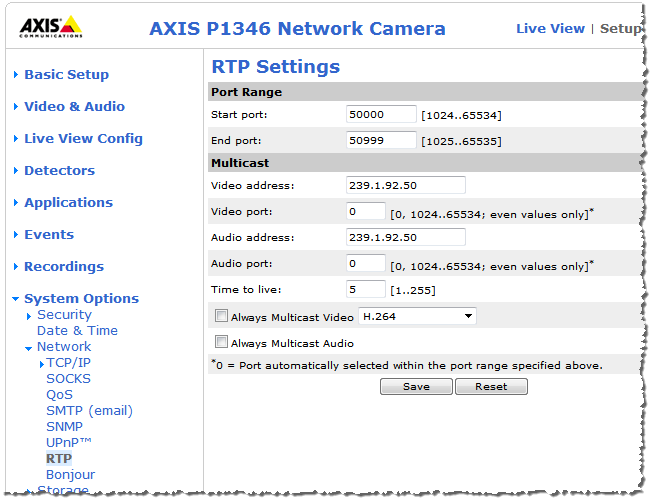Open the Live View page
Viewport: 653px width, 503px height.
(x=550, y=29)
